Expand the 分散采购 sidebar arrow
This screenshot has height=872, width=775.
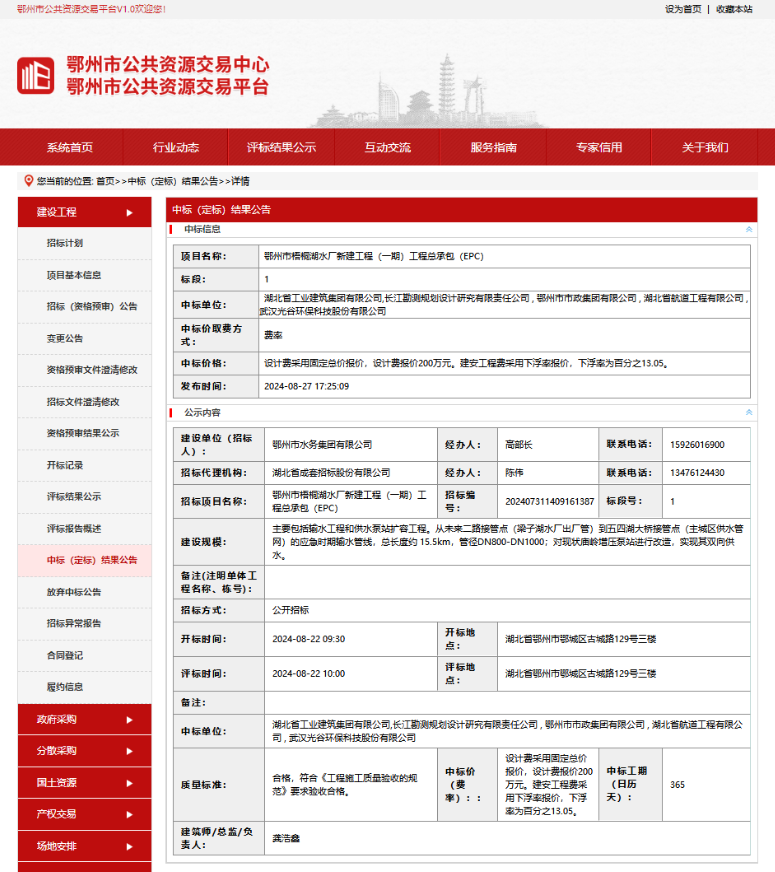pos(130,751)
